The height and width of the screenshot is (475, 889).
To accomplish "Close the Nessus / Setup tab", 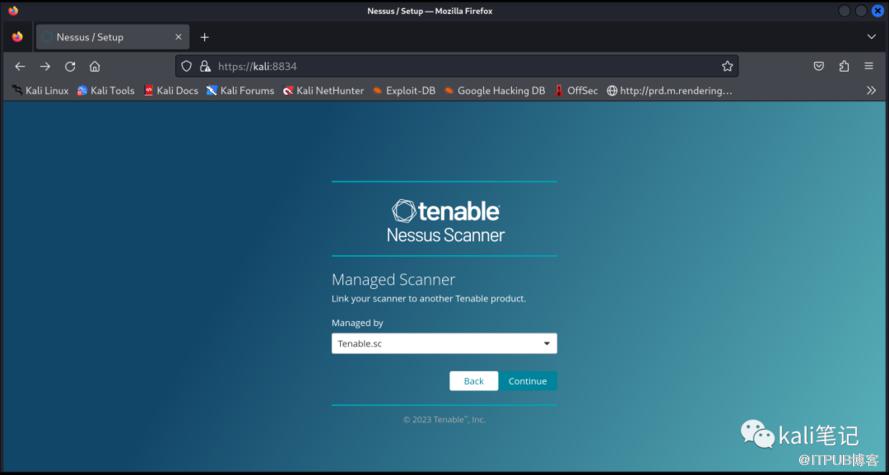I will (x=178, y=37).
